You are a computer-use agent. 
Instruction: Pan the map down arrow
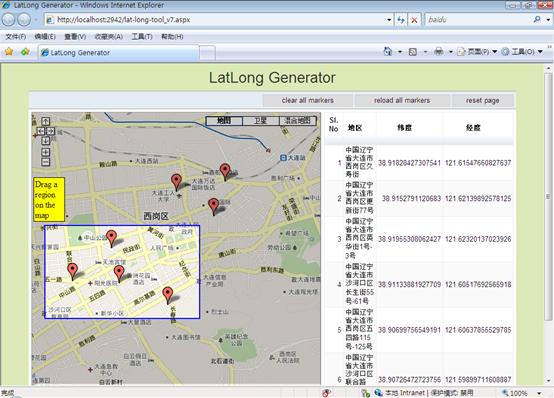(46, 141)
